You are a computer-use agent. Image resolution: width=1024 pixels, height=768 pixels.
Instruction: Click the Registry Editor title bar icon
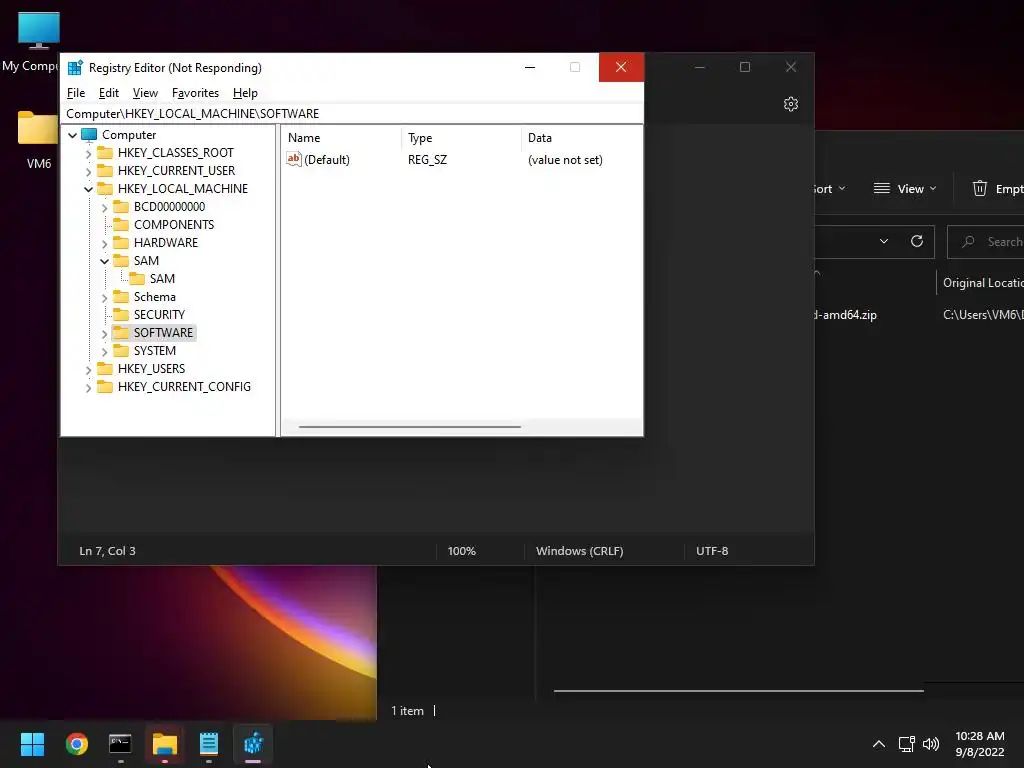[x=76, y=67]
